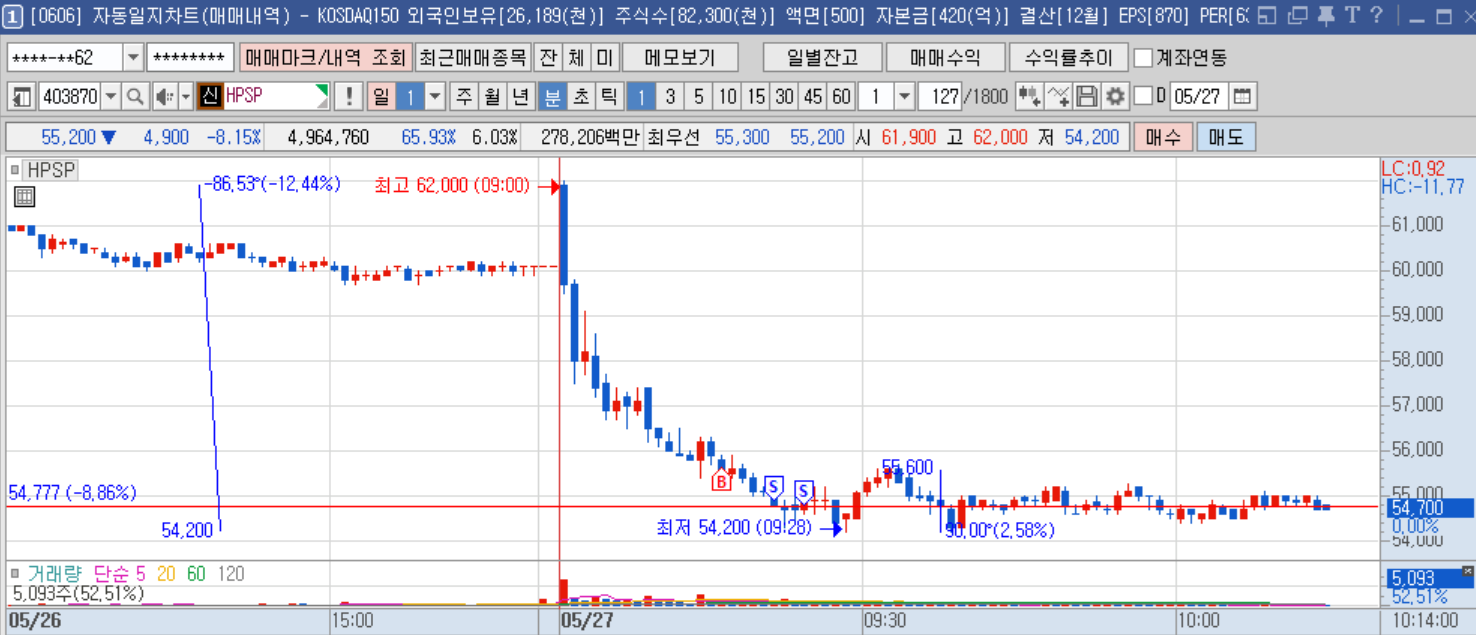Select the 60 minute interval

click(x=841, y=97)
